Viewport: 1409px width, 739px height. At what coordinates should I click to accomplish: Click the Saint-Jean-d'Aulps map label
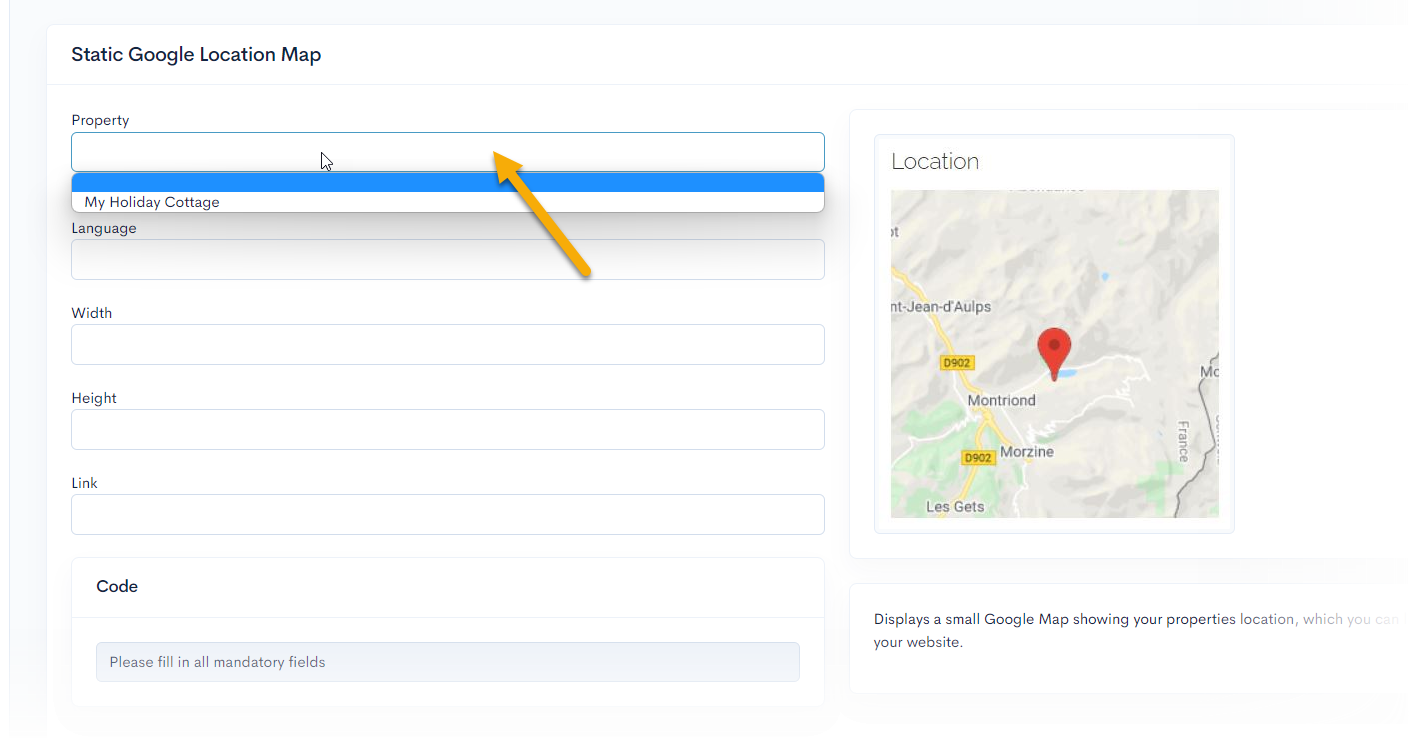(941, 306)
